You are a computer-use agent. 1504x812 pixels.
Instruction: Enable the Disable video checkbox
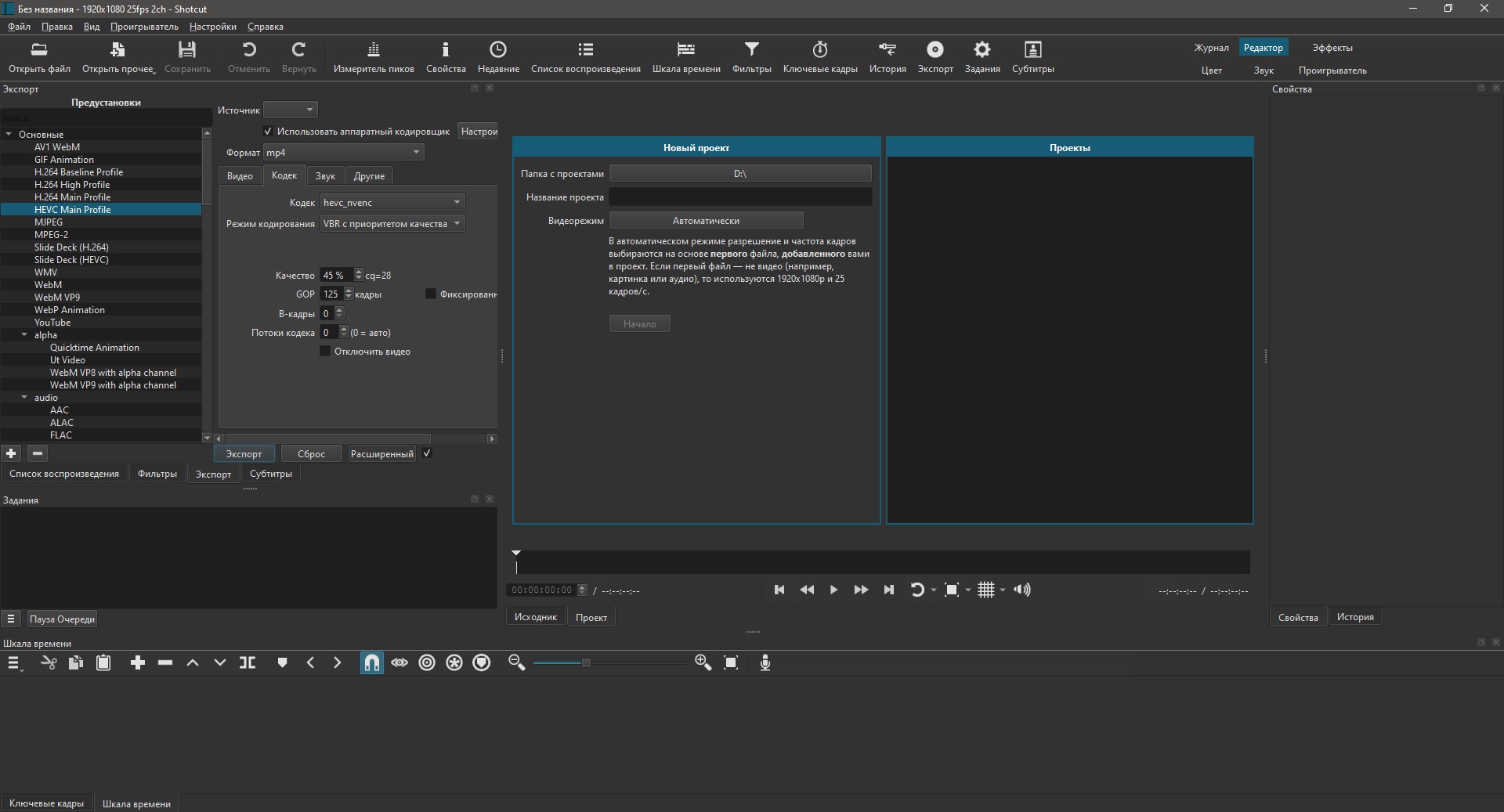[325, 352]
